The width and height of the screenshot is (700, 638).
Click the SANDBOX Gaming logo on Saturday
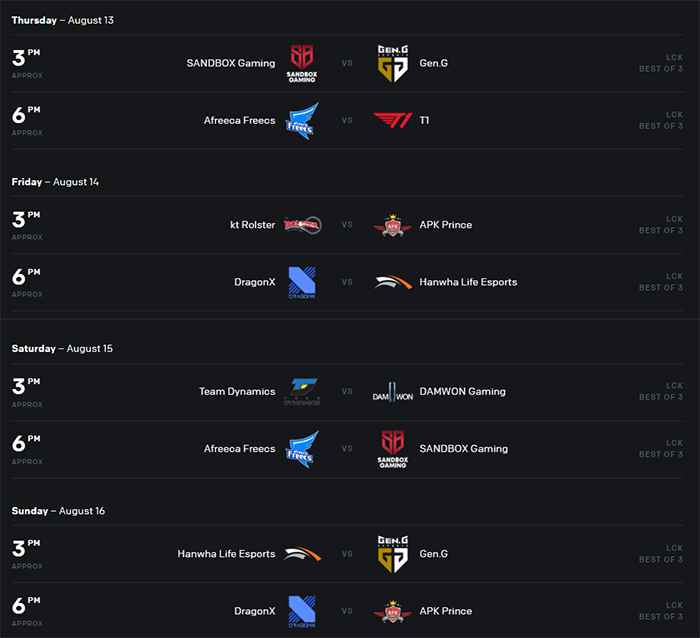(393, 449)
